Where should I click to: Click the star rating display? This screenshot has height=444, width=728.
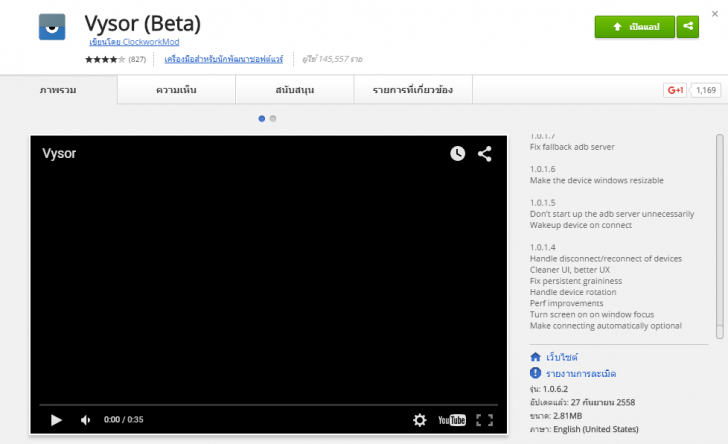[105, 59]
